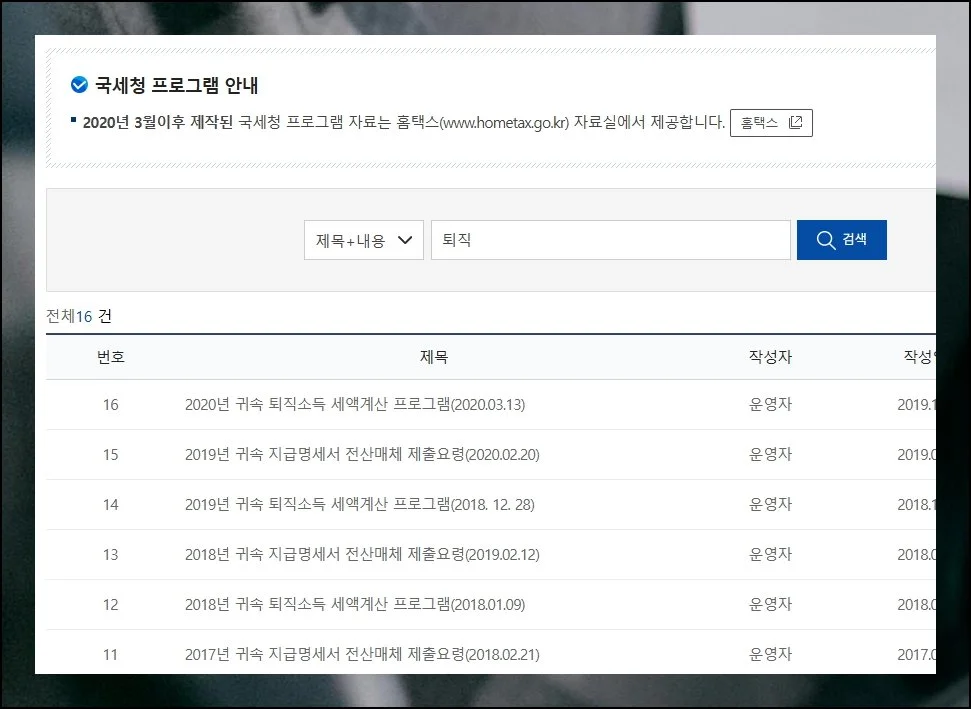Open 2019년 귀속 퇴직소득 세액계산 프로그램 post

359,505
